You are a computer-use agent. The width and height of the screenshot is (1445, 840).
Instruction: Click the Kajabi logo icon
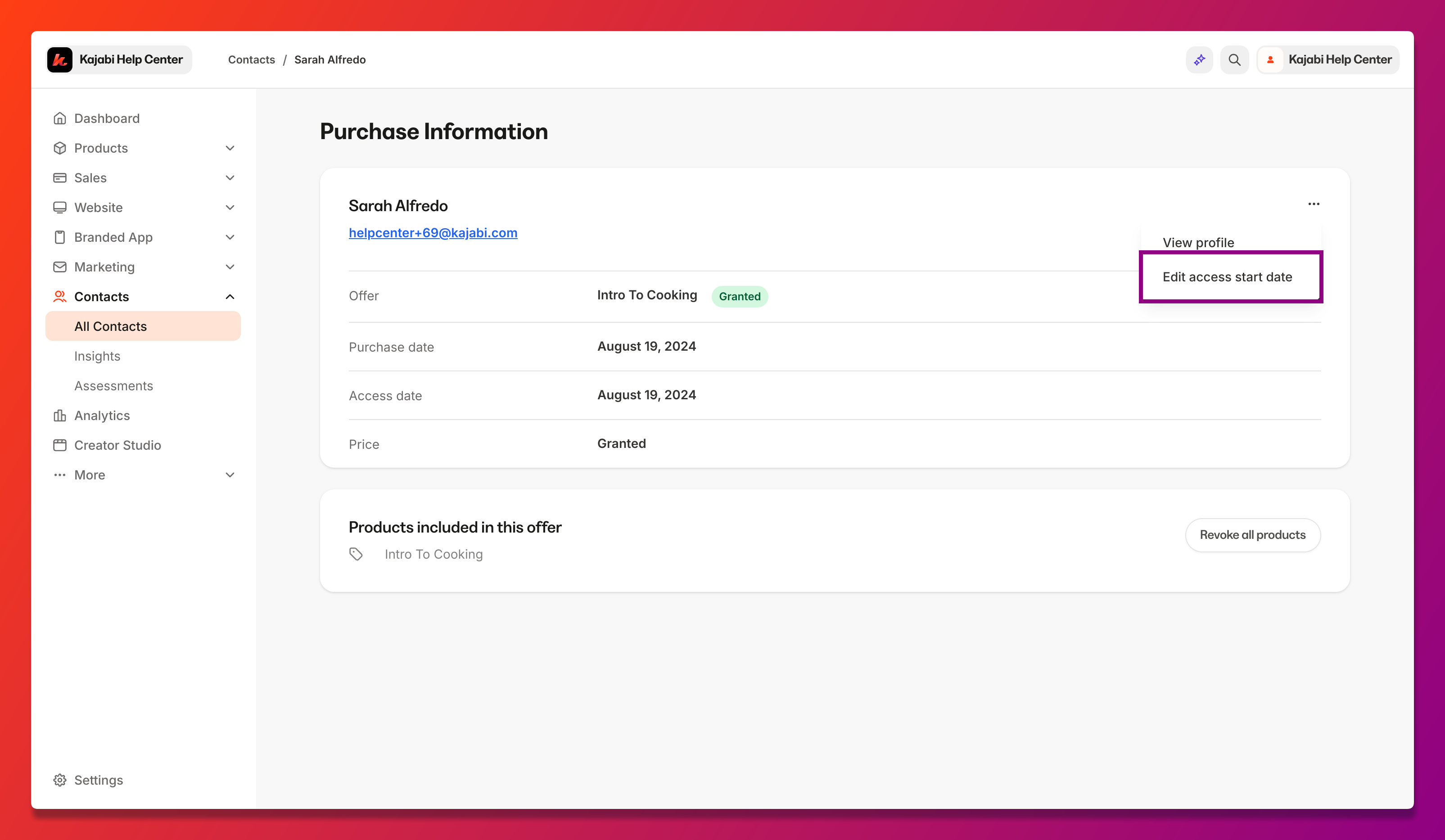point(59,59)
